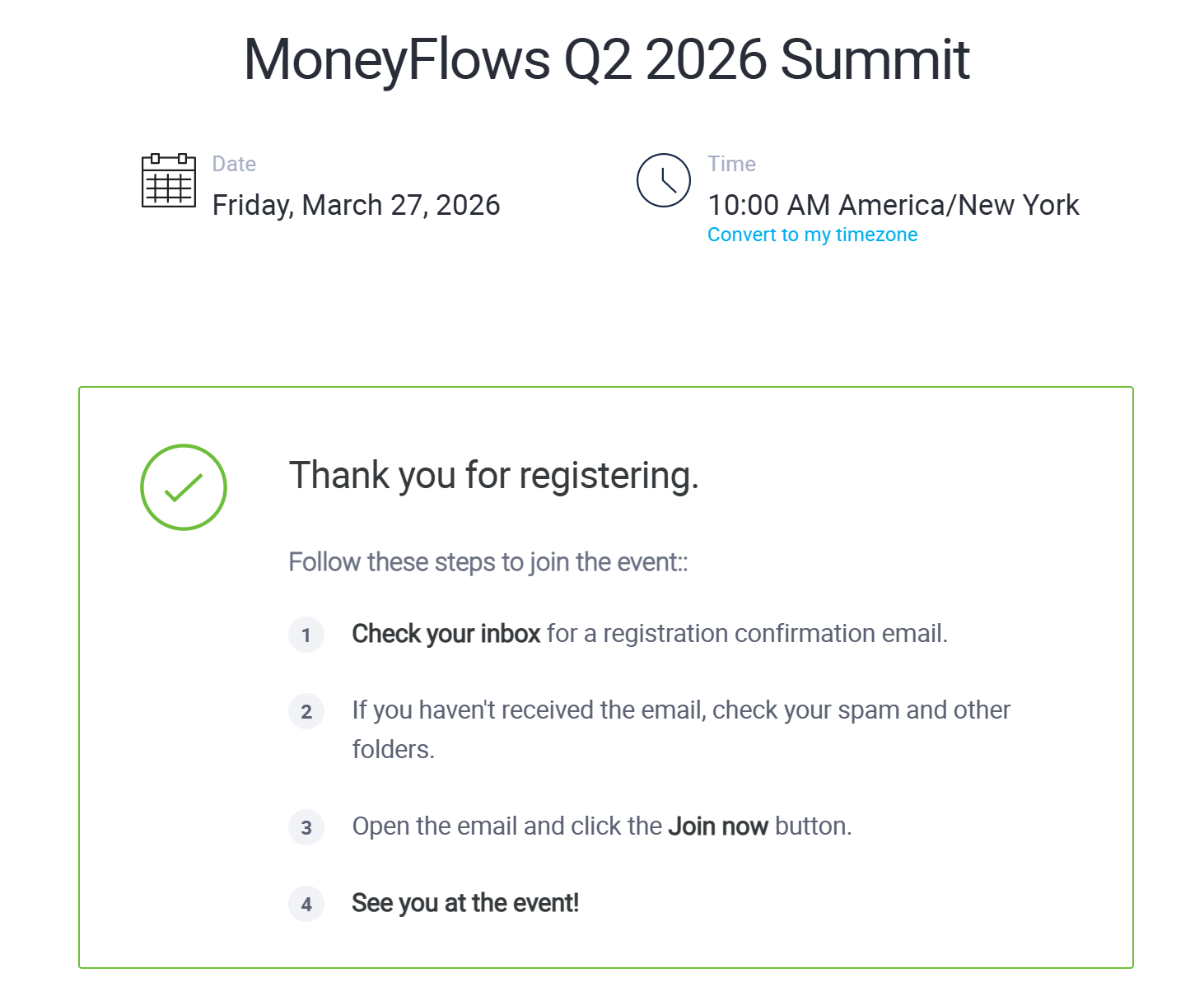Click the Thank you for registering heading
The height and width of the screenshot is (996, 1204).
point(493,476)
